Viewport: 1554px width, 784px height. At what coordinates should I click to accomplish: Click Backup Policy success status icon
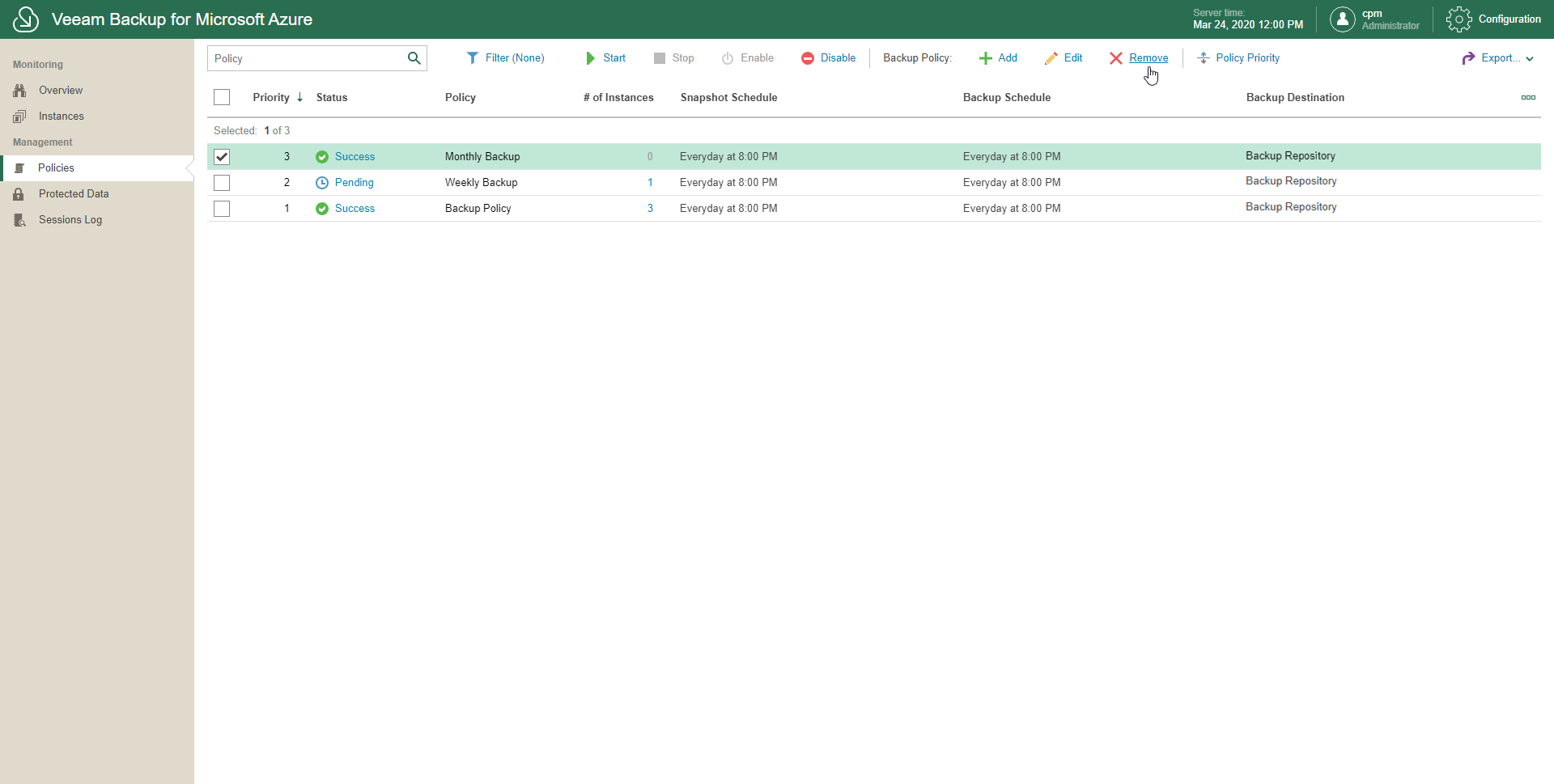point(322,209)
